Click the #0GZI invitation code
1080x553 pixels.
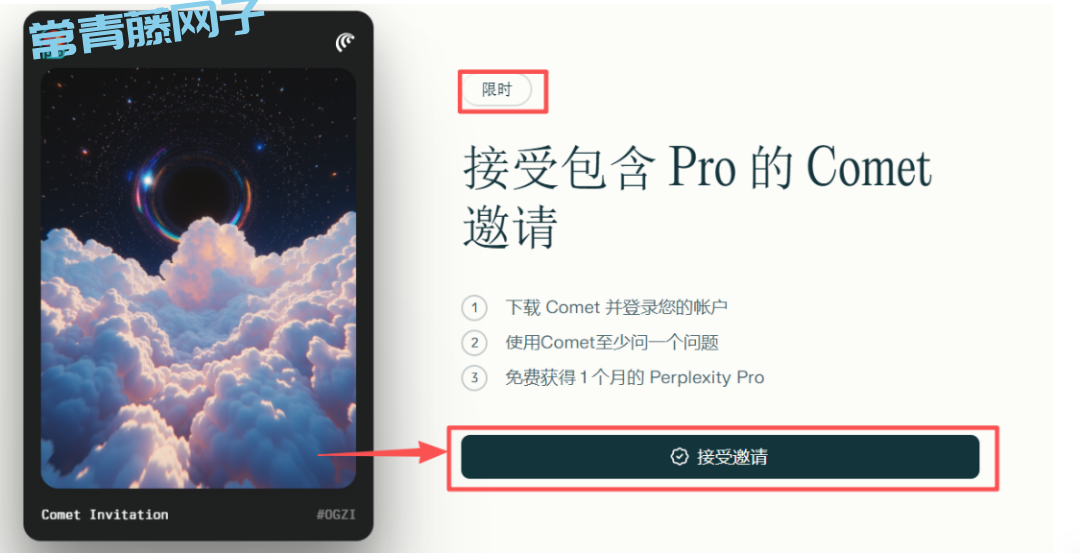coord(336,514)
